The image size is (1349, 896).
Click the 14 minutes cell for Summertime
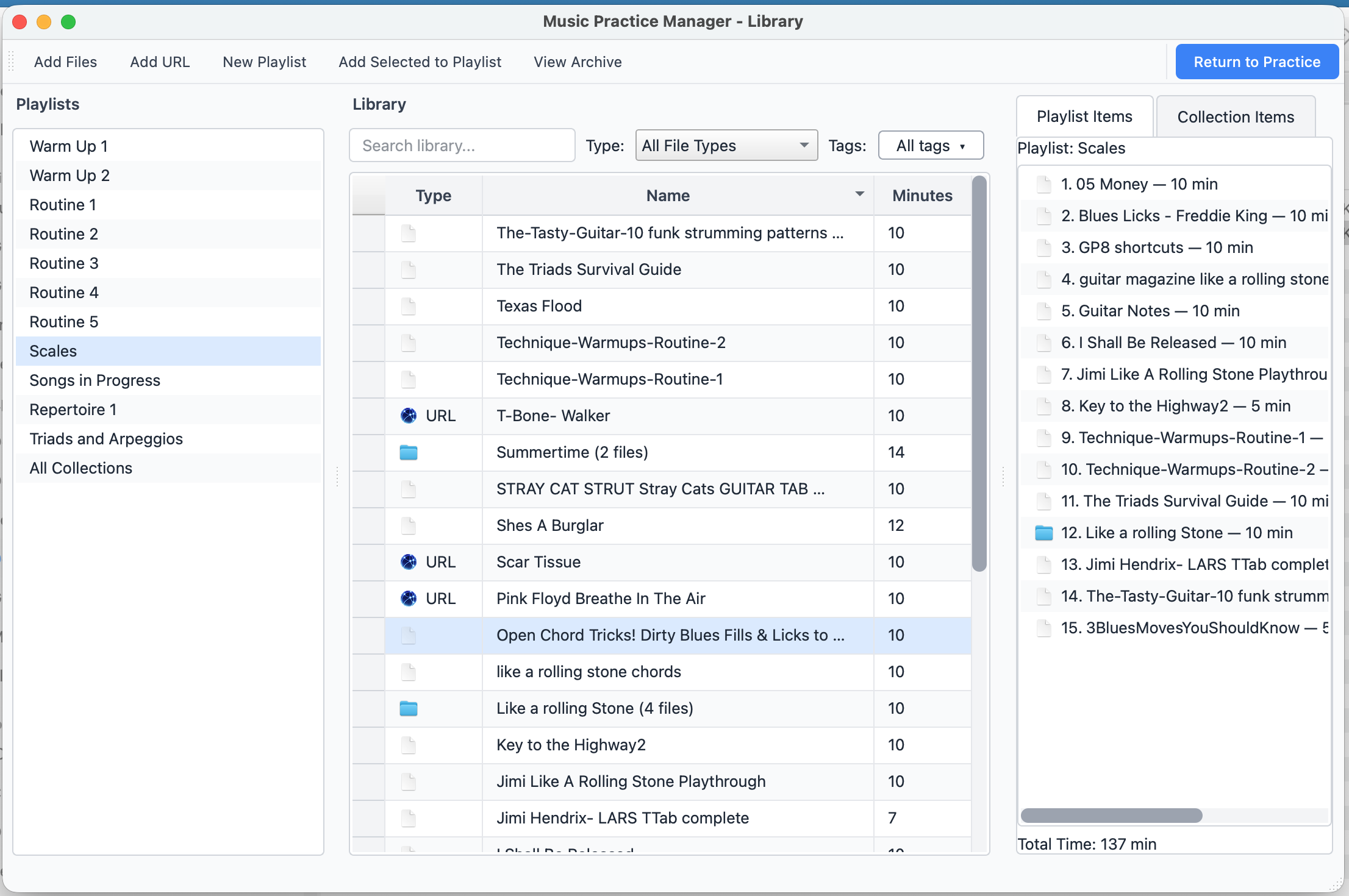point(922,452)
